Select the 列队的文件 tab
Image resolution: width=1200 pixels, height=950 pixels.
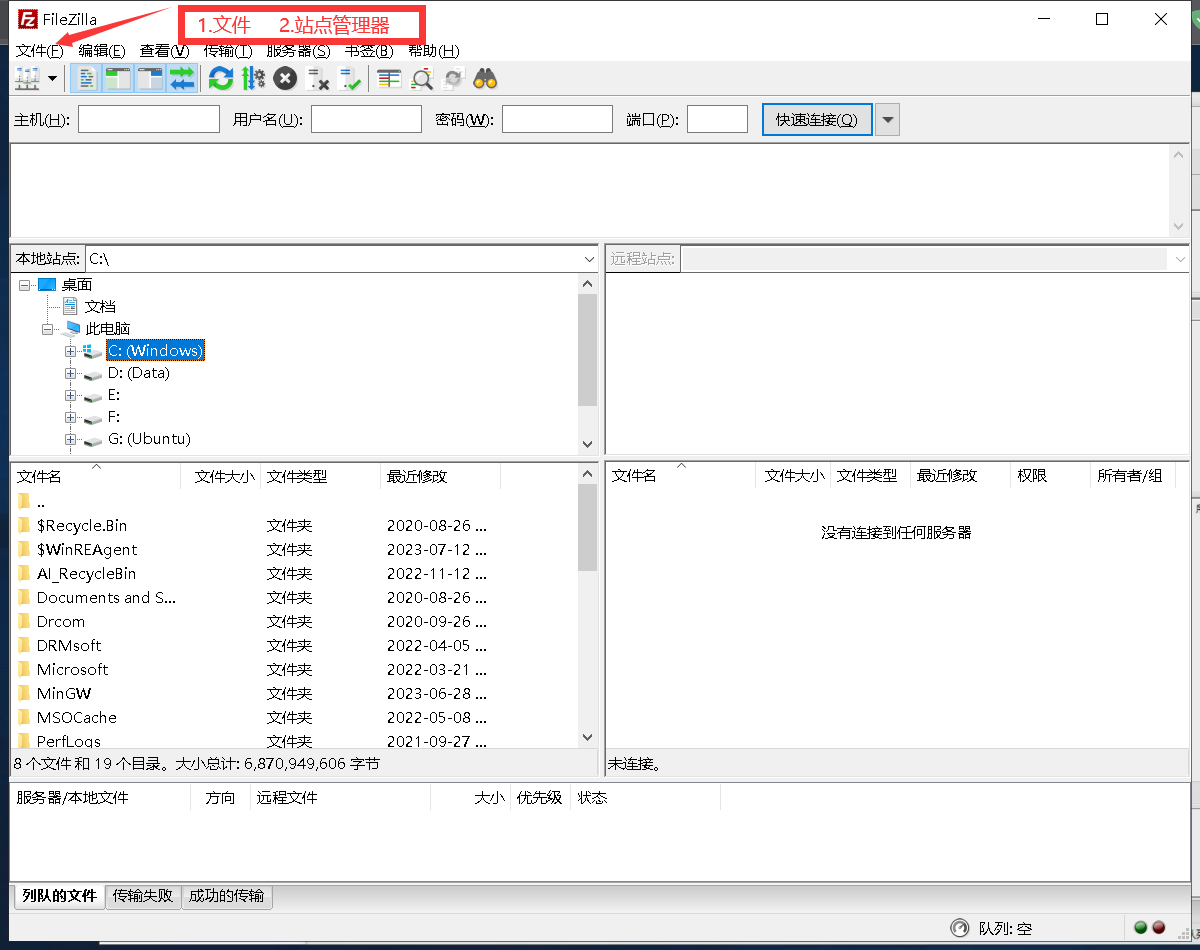(x=59, y=896)
